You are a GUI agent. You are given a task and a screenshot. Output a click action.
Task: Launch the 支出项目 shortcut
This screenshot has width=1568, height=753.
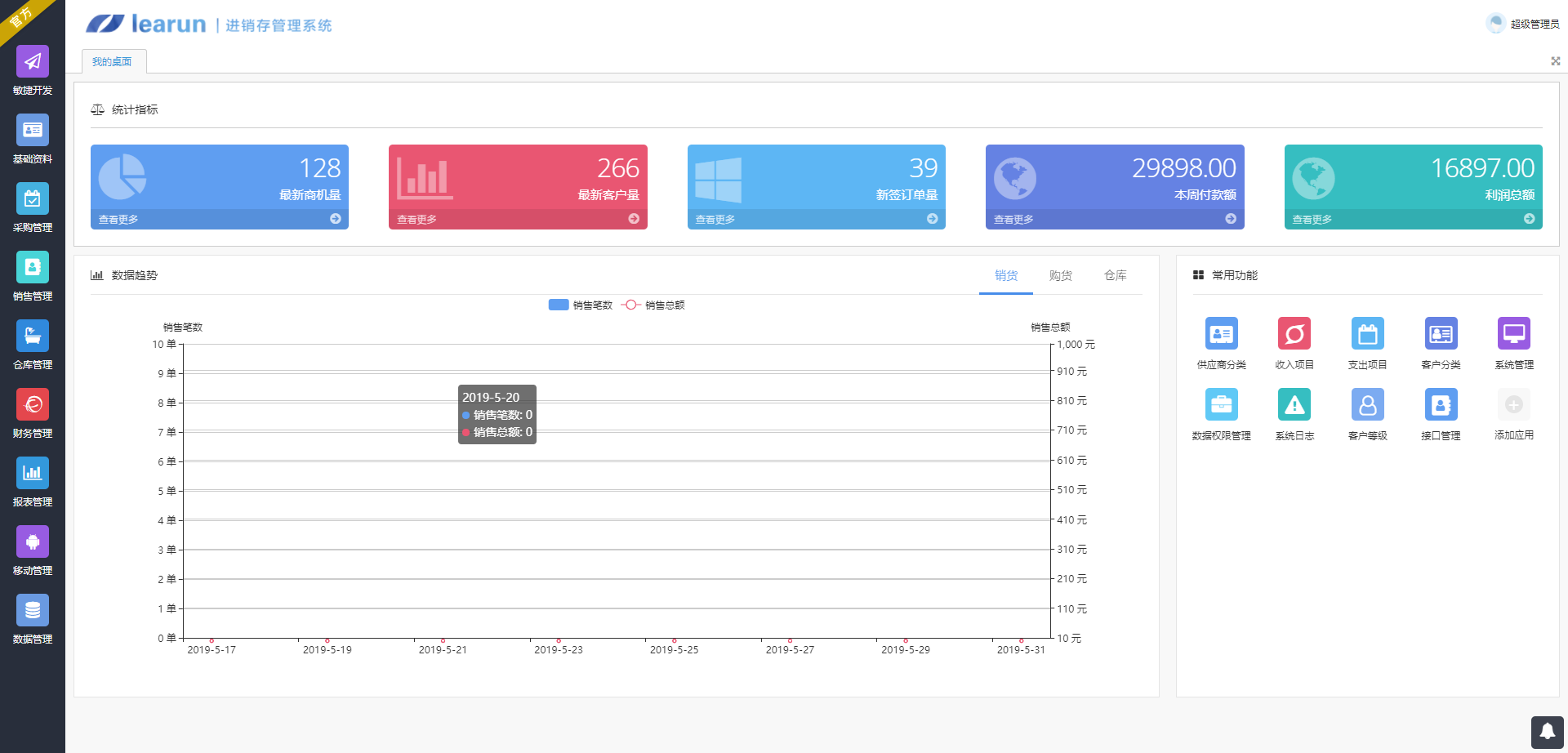pos(1368,343)
